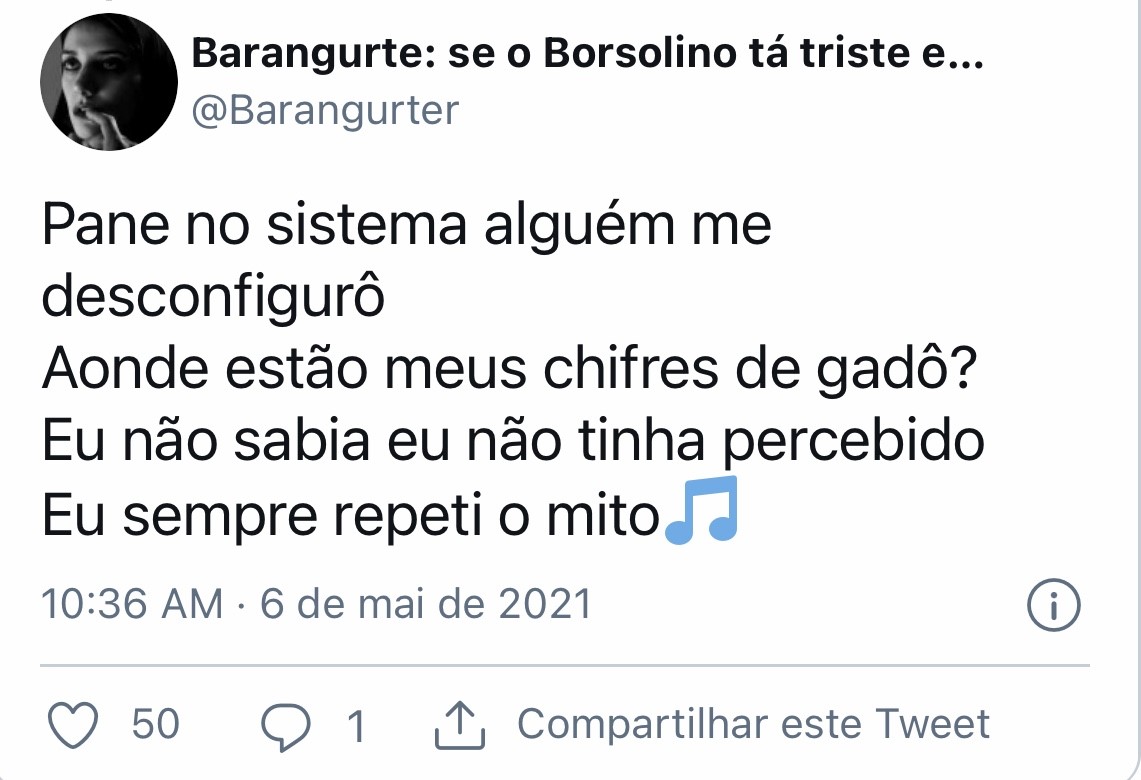
Task: Click the word "desconfigurô" in the tweet
Action: pyautogui.click(x=213, y=298)
